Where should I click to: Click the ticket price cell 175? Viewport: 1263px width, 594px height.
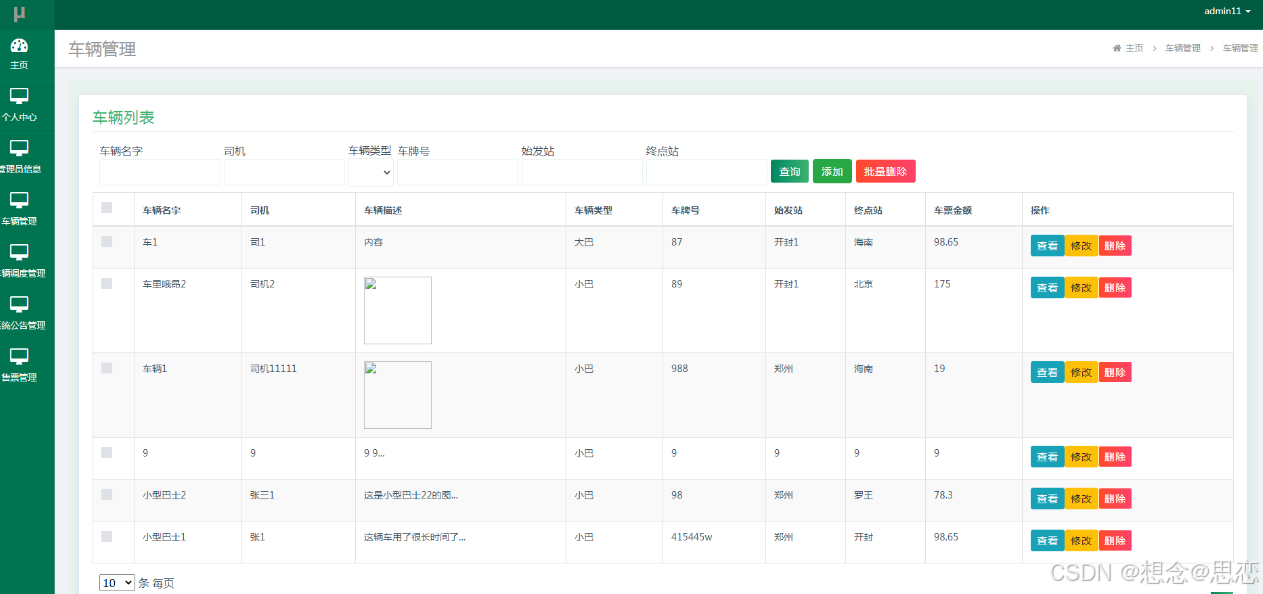(x=942, y=284)
